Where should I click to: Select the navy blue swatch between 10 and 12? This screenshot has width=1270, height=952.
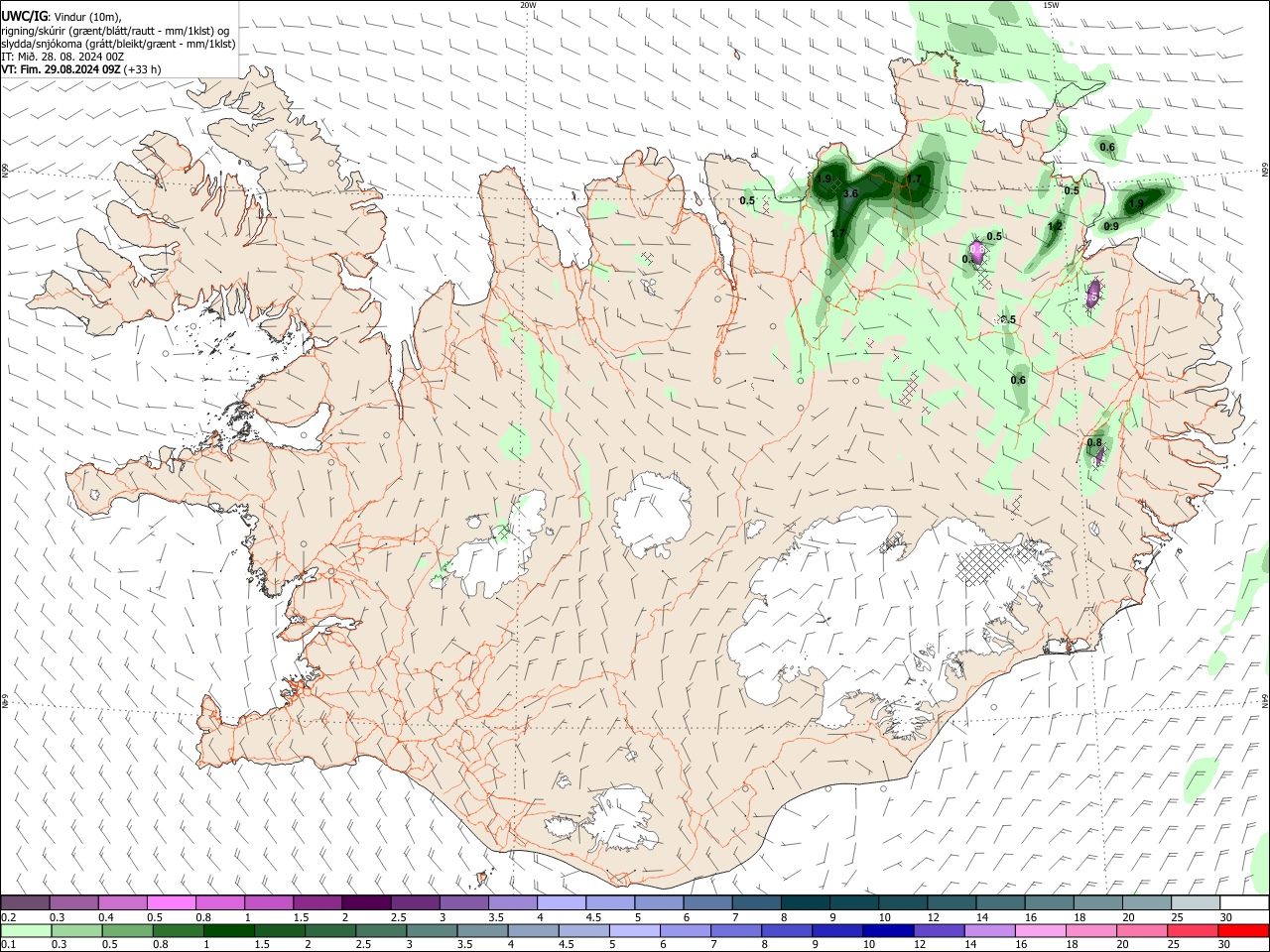(887, 930)
